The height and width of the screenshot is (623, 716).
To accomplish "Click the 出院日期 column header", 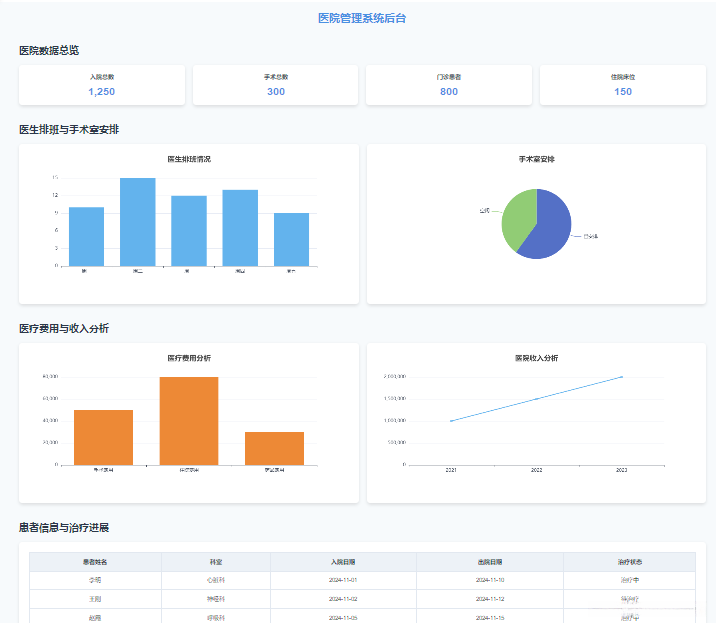I will [490, 562].
